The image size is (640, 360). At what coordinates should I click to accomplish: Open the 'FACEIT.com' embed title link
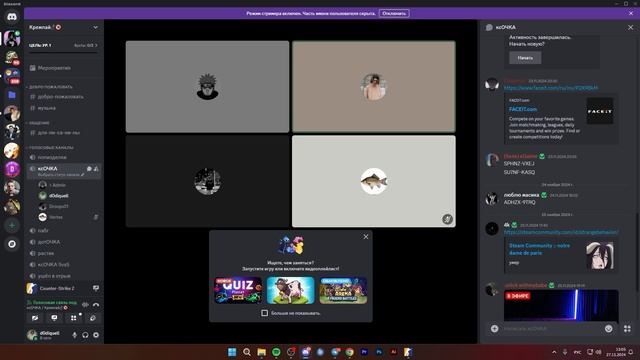click(x=523, y=109)
